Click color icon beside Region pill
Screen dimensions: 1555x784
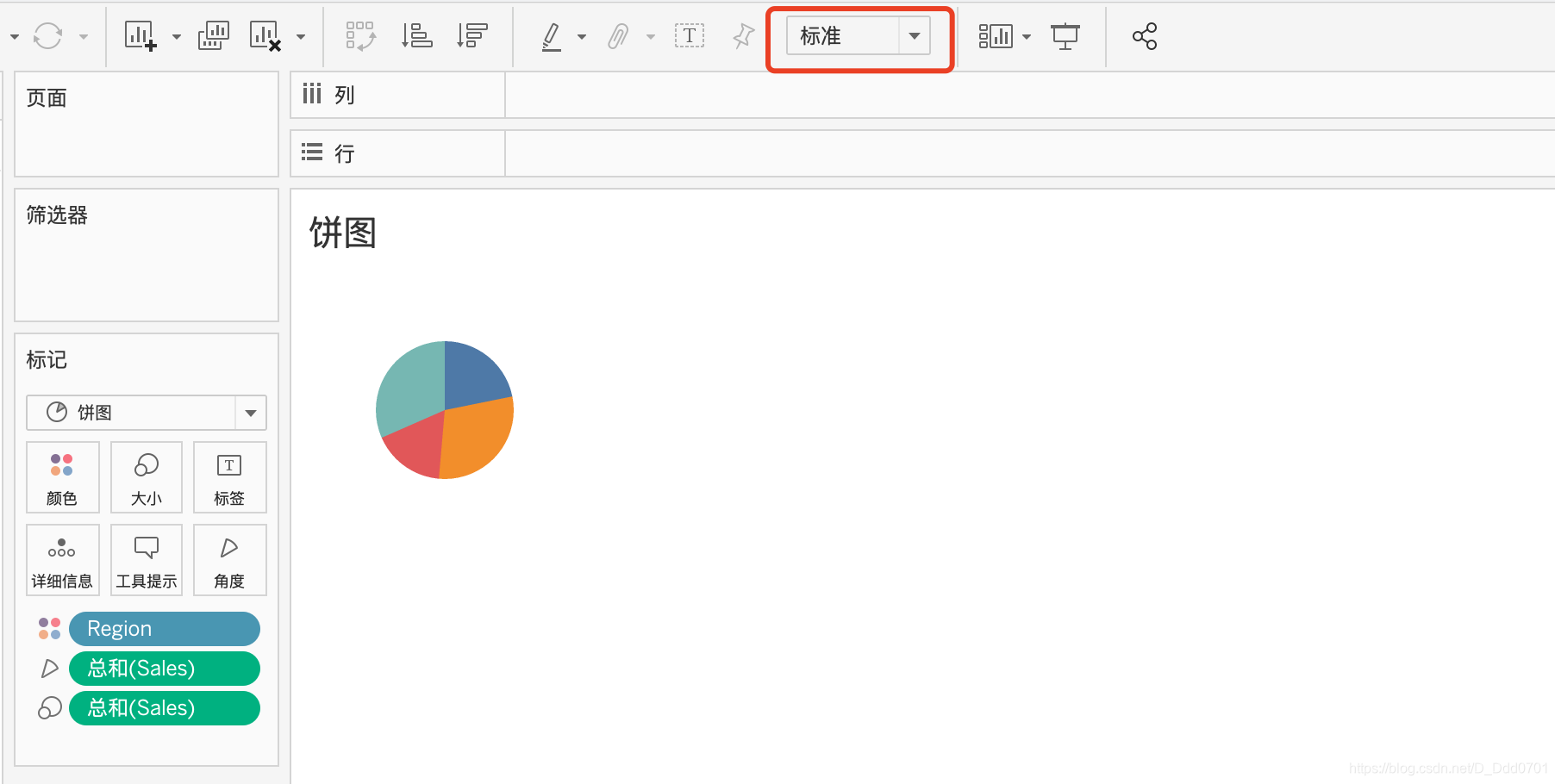pyautogui.click(x=49, y=629)
